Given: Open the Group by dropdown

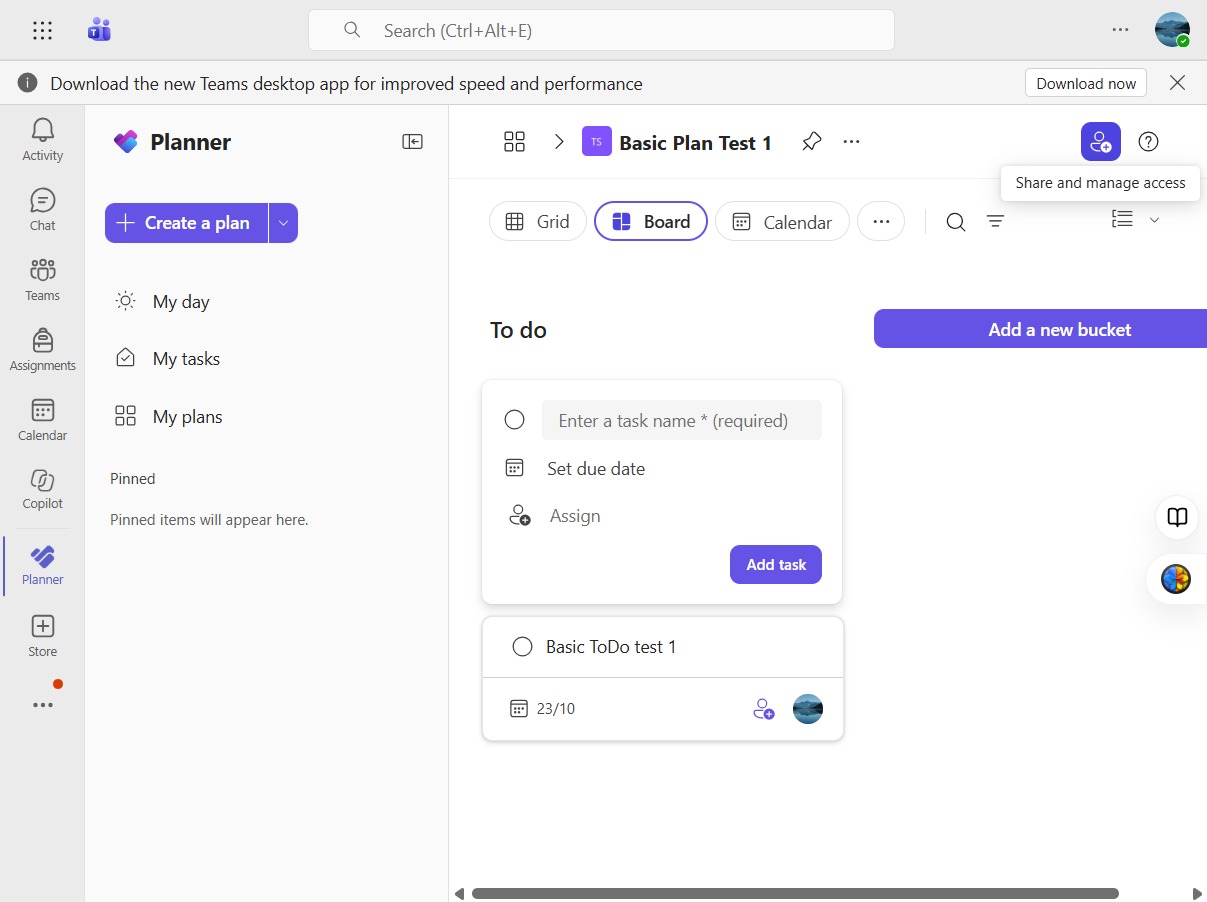Looking at the screenshot, I should 1135,220.
